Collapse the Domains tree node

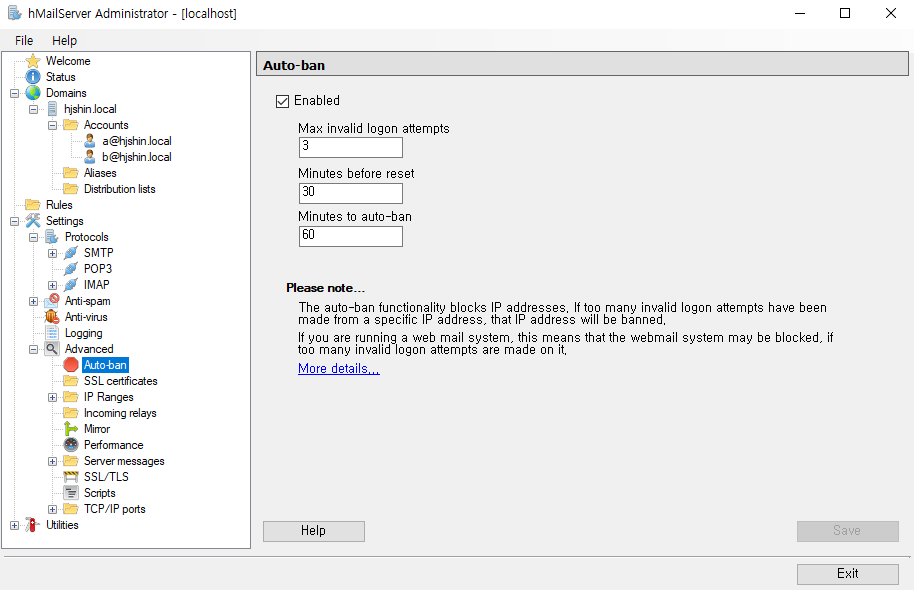coord(15,93)
